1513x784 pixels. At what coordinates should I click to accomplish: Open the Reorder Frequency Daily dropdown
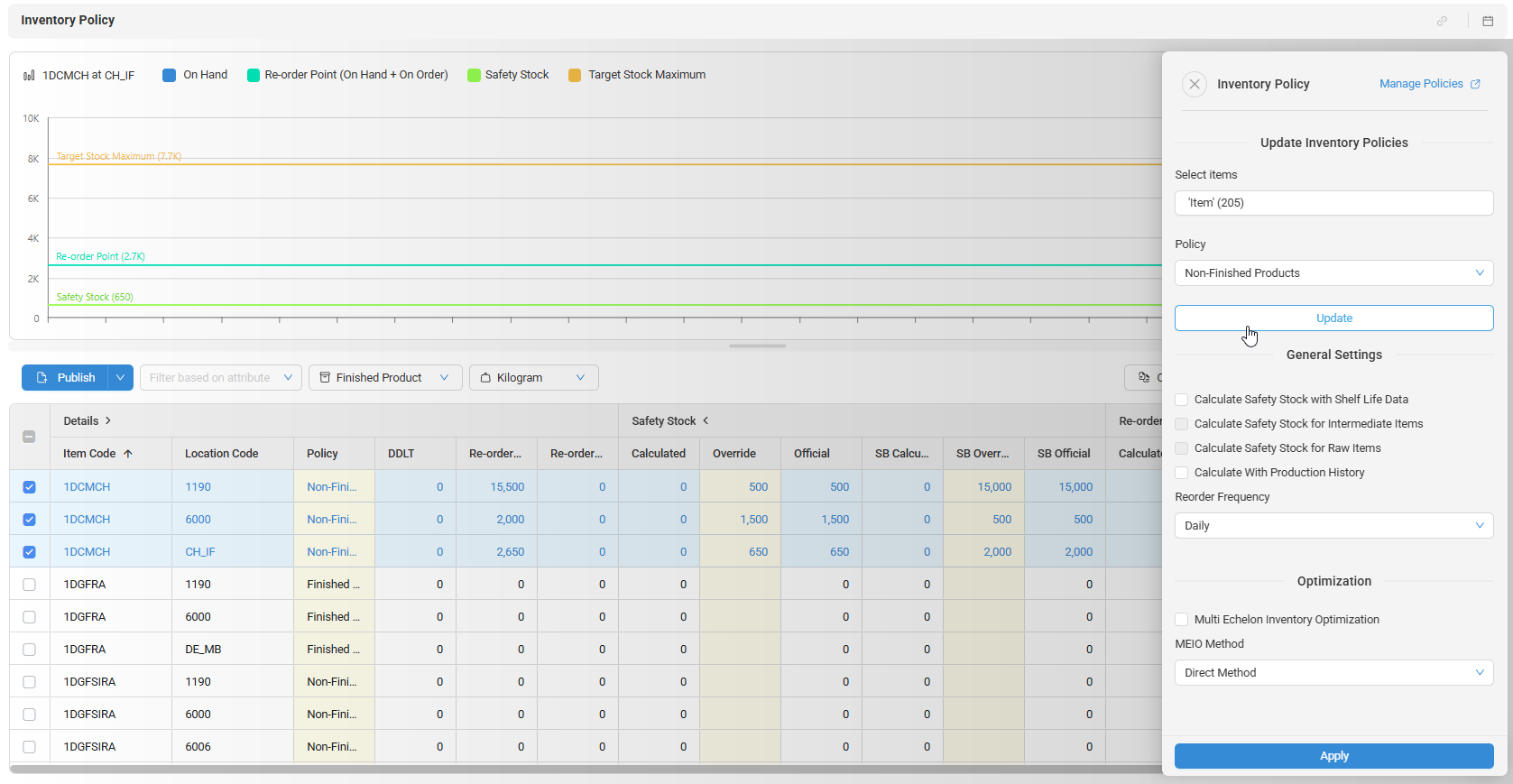(x=1334, y=526)
